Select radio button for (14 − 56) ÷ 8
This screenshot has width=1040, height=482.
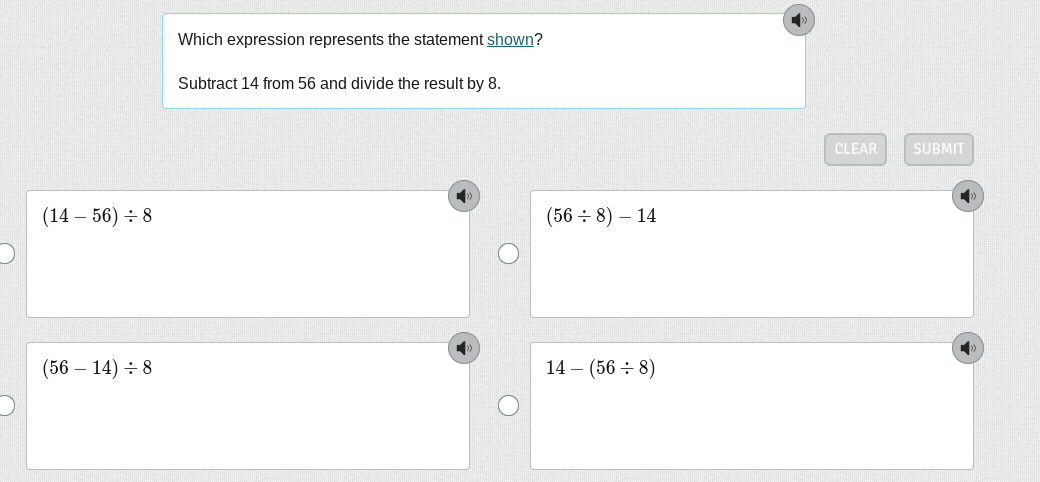pos(5,253)
